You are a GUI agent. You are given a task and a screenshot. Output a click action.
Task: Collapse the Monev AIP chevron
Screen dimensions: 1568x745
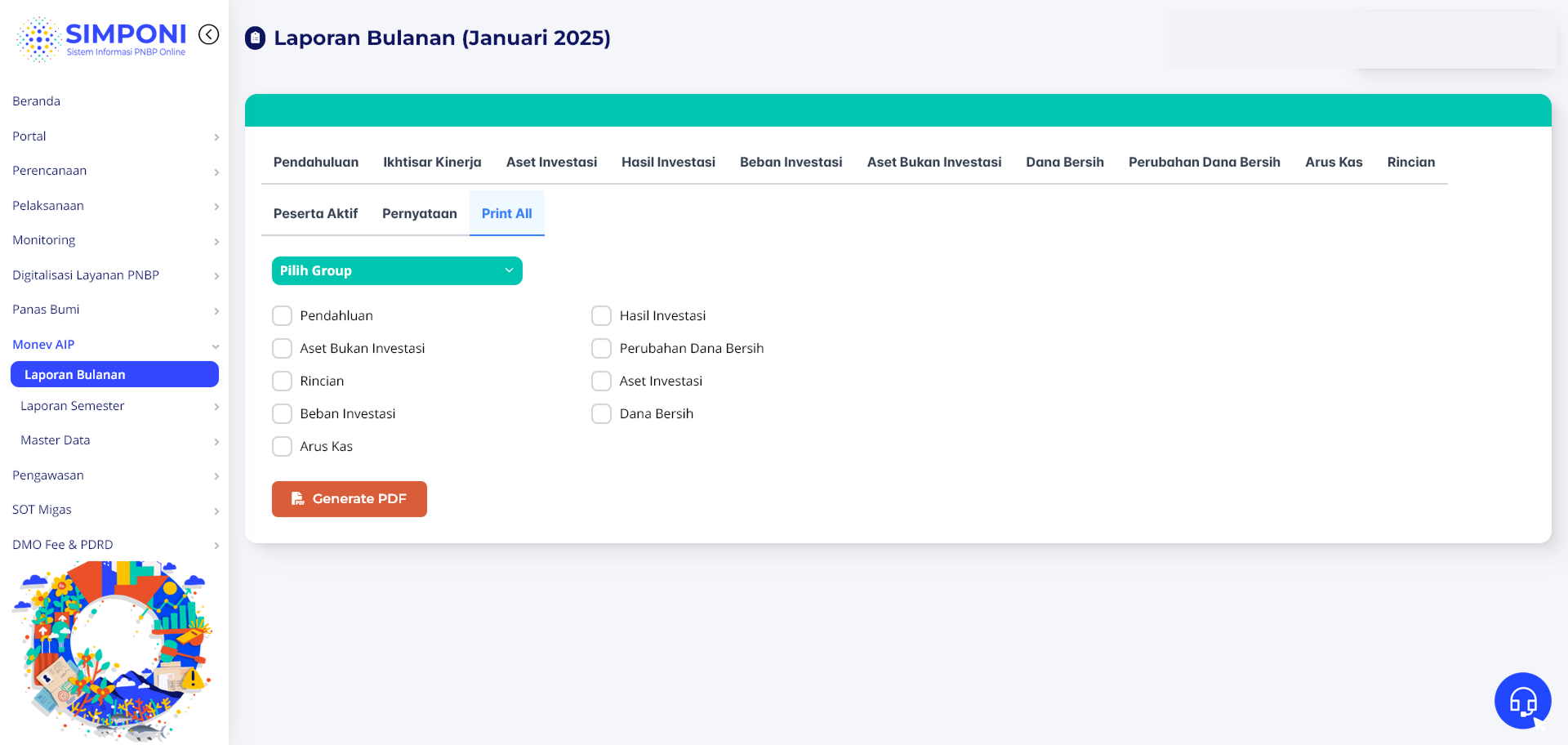click(x=216, y=346)
